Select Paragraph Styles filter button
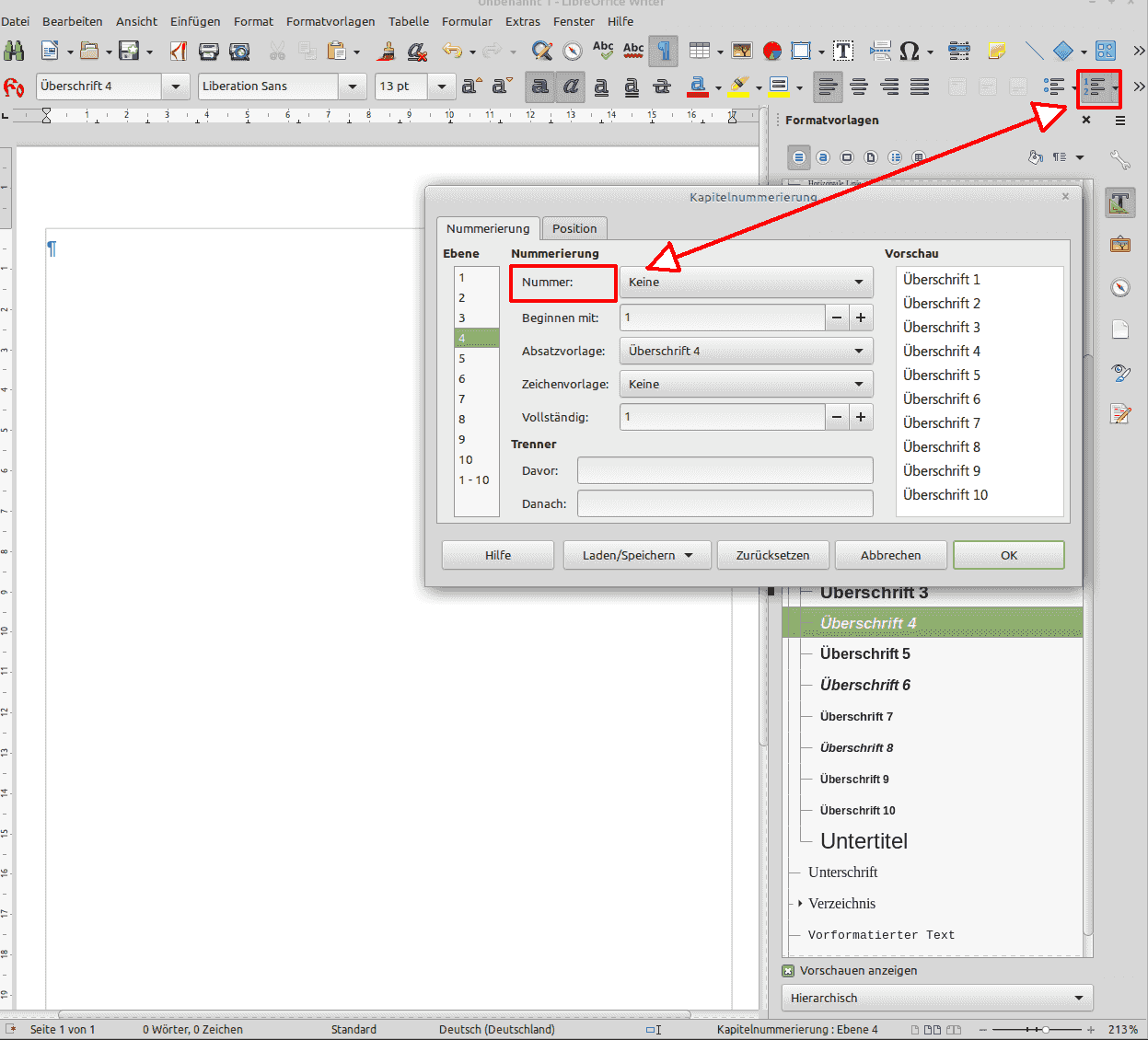 [799, 157]
